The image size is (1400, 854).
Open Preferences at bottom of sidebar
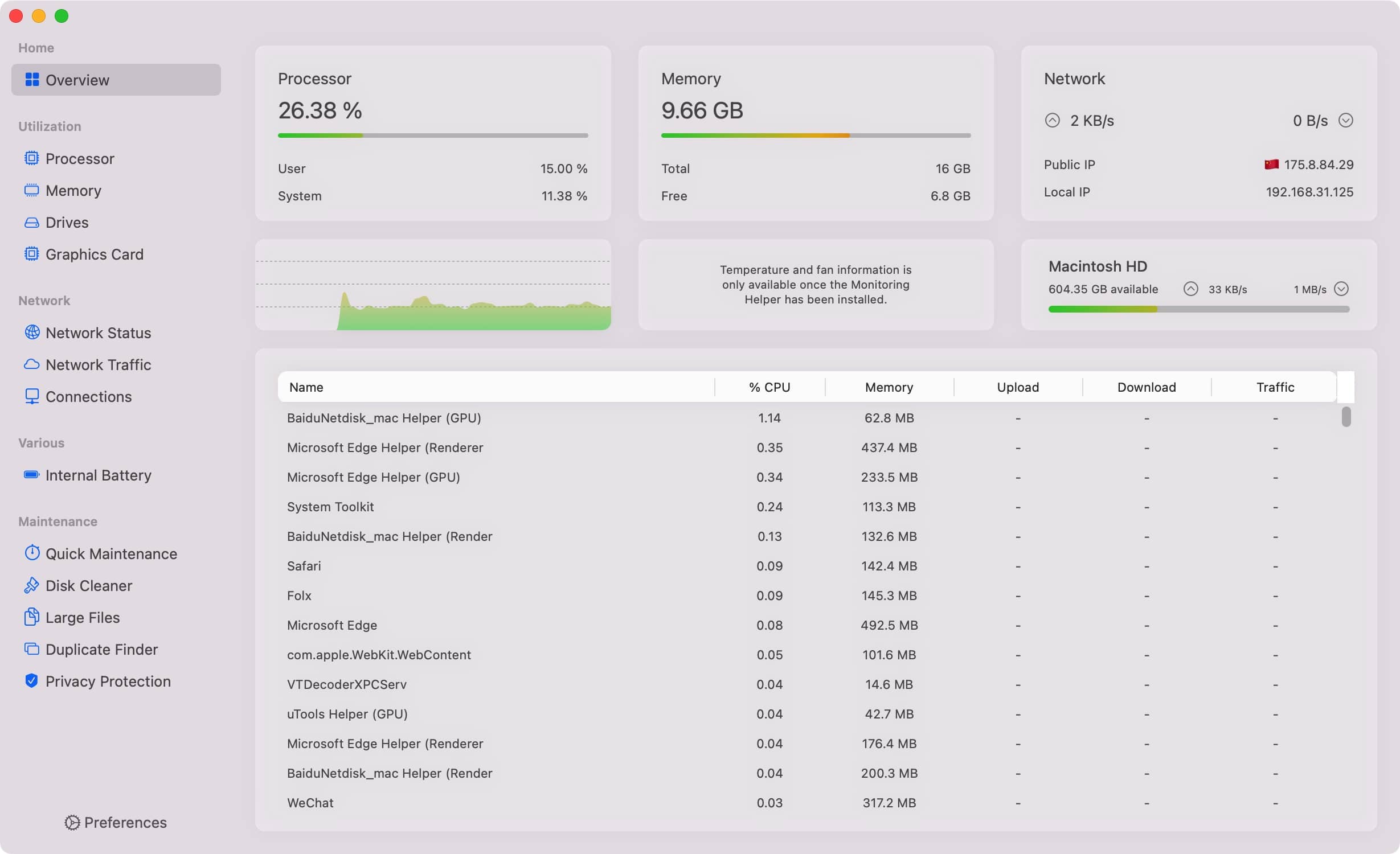pyautogui.click(x=115, y=823)
